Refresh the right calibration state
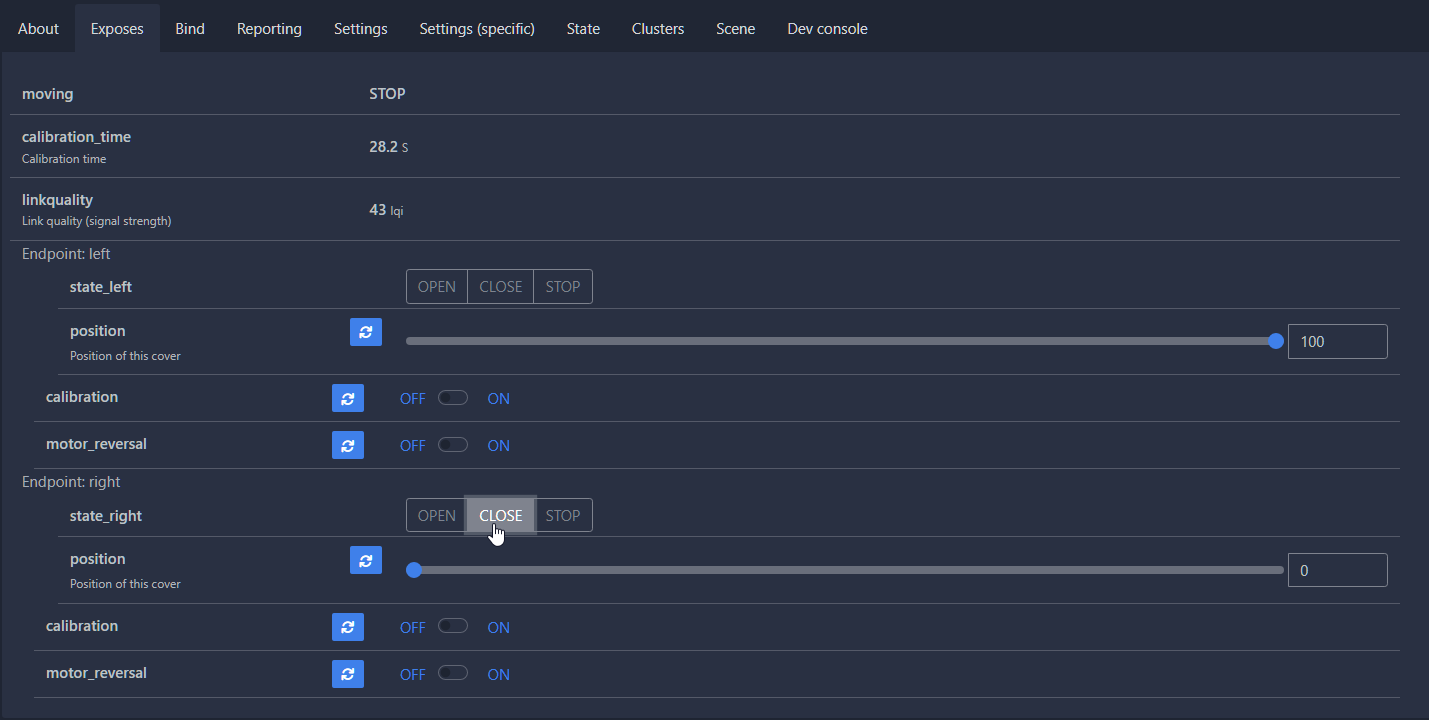 tap(347, 627)
